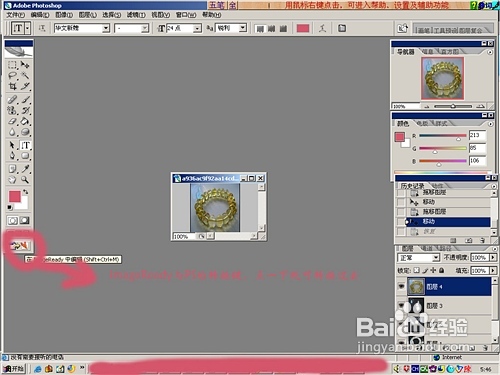Viewport: 500px width, 375px height.
Task: Open the layer fill slider arrow
Action: (493, 270)
